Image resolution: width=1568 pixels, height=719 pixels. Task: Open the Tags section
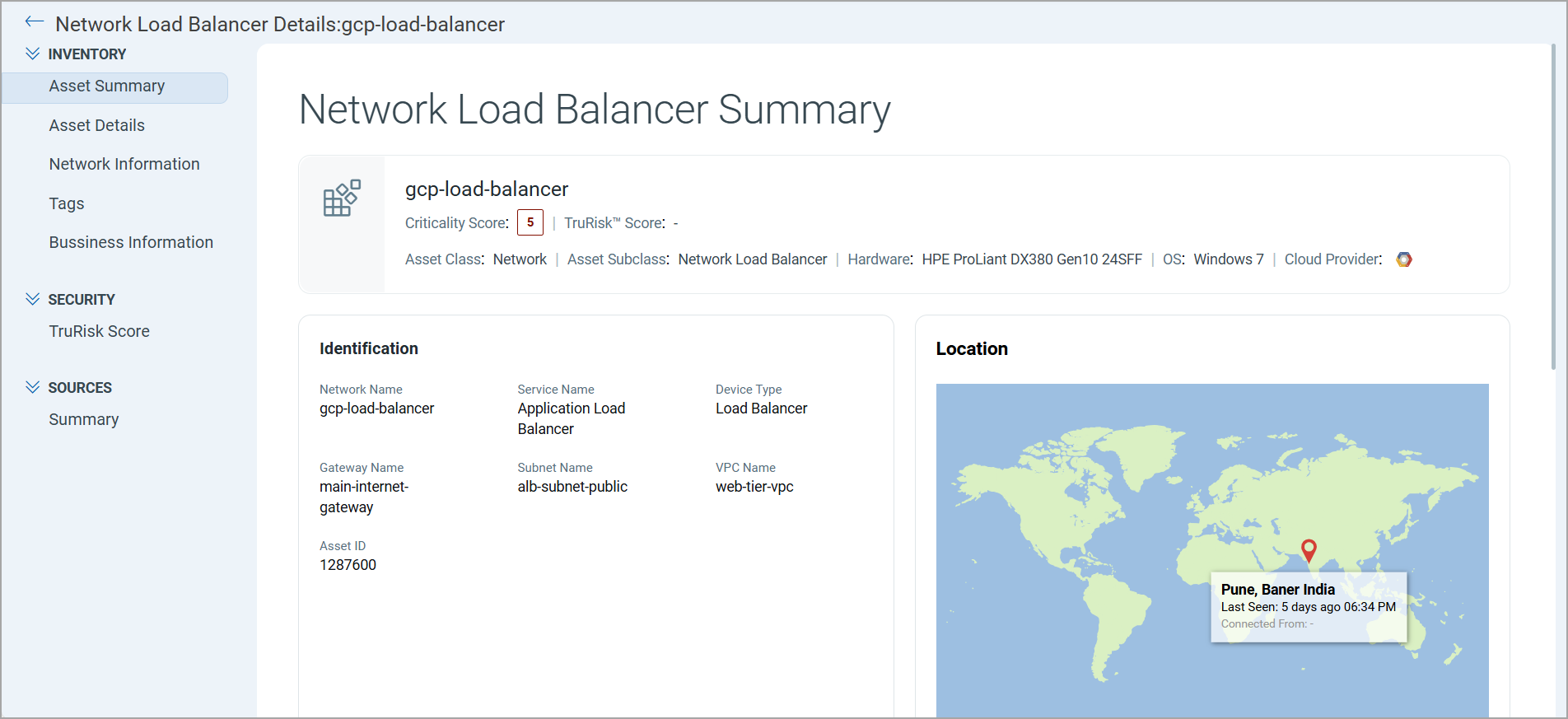coord(67,203)
